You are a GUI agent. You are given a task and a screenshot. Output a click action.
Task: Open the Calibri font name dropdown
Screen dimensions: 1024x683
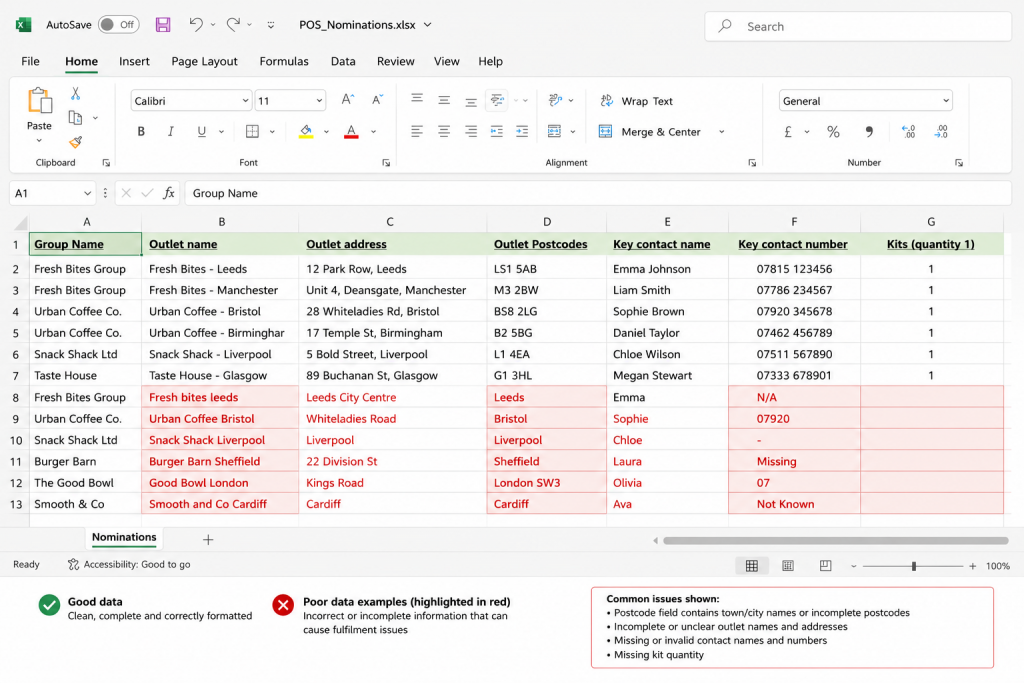[246, 101]
